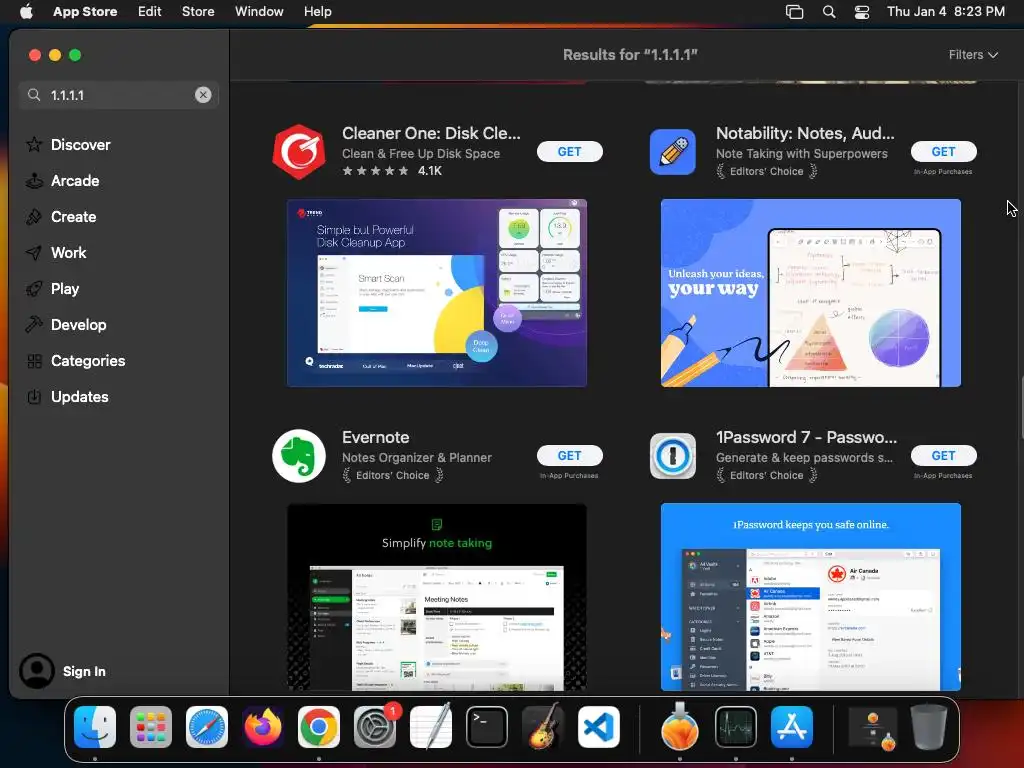
Task: Click Sign In at sidebar bottom
Action: pyautogui.click(x=84, y=671)
